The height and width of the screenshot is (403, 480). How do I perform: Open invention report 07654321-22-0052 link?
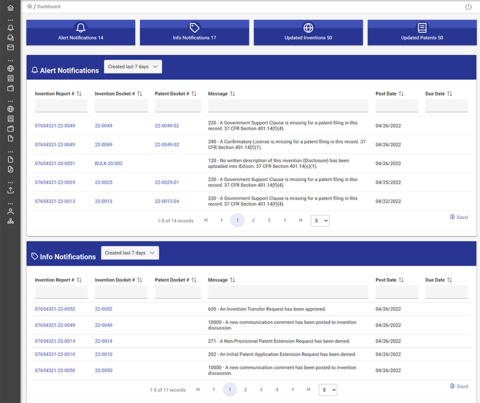(x=55, y=309)
